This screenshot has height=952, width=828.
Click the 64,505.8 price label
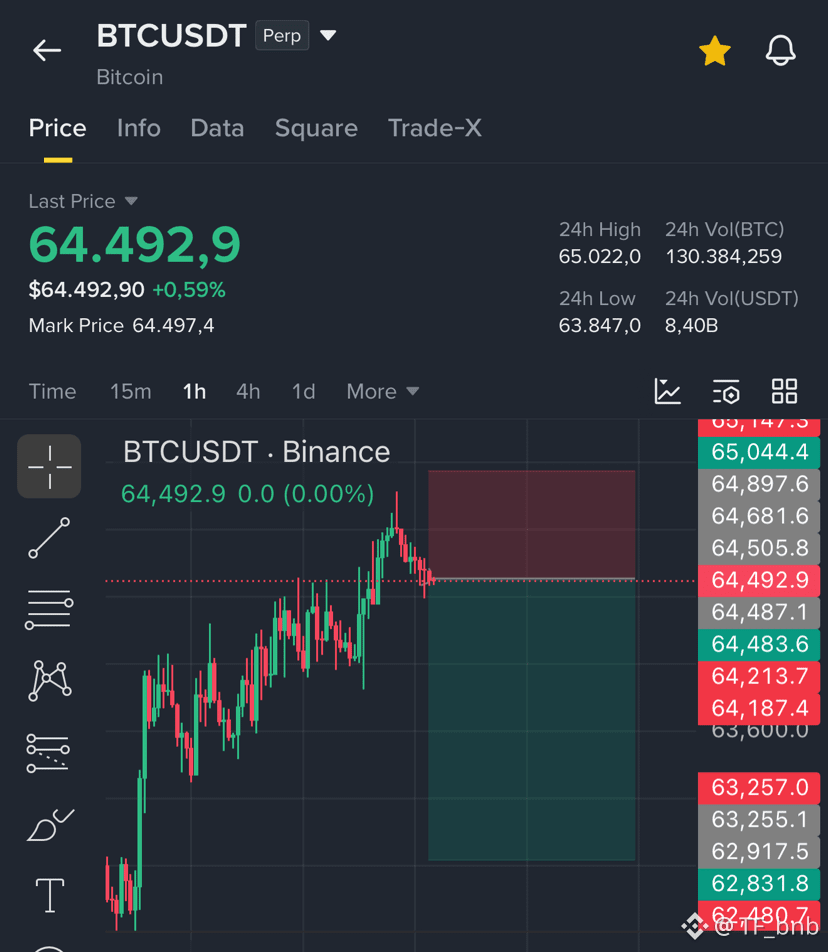[759, 548]
